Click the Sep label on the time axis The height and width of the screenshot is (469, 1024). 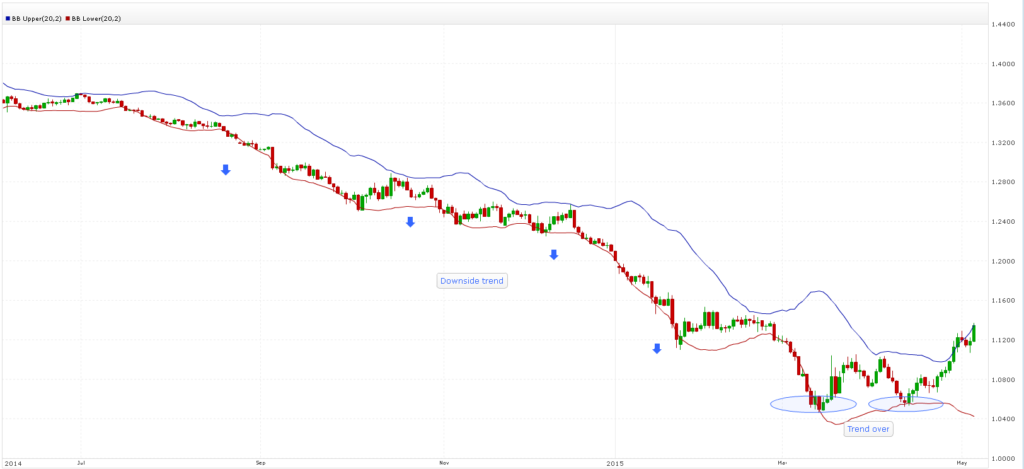point(260,464)
